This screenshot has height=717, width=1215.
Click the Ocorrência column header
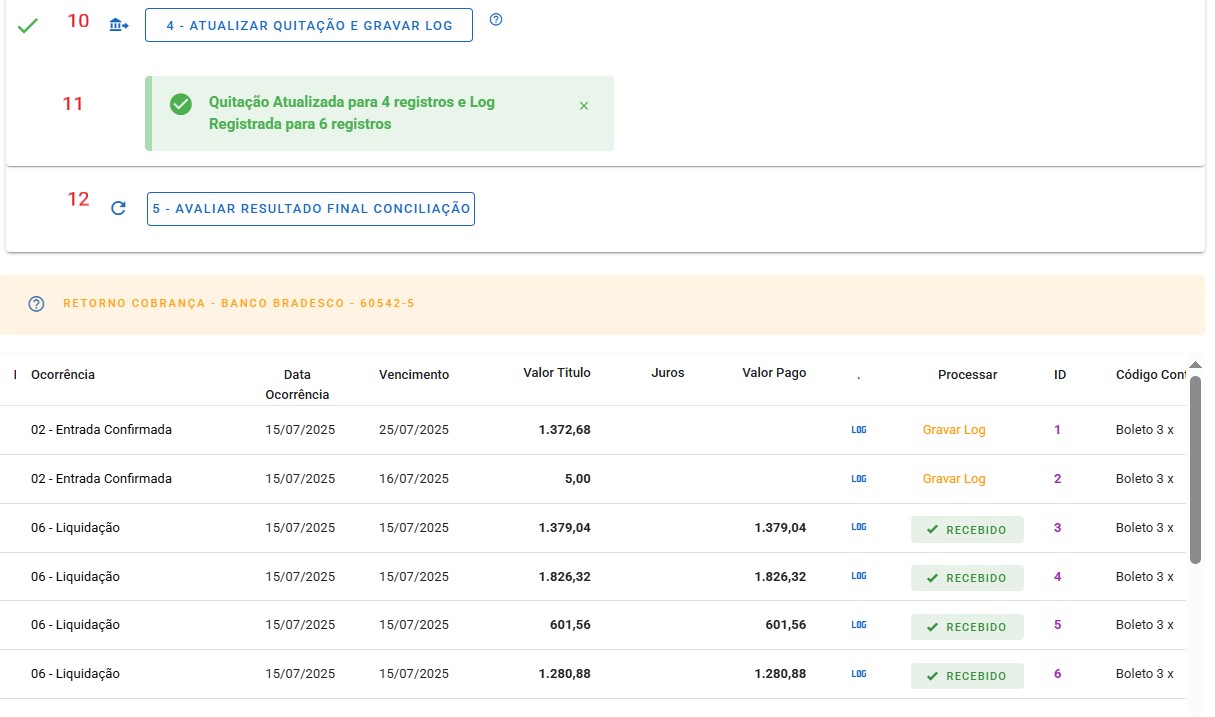click(63, 374)
